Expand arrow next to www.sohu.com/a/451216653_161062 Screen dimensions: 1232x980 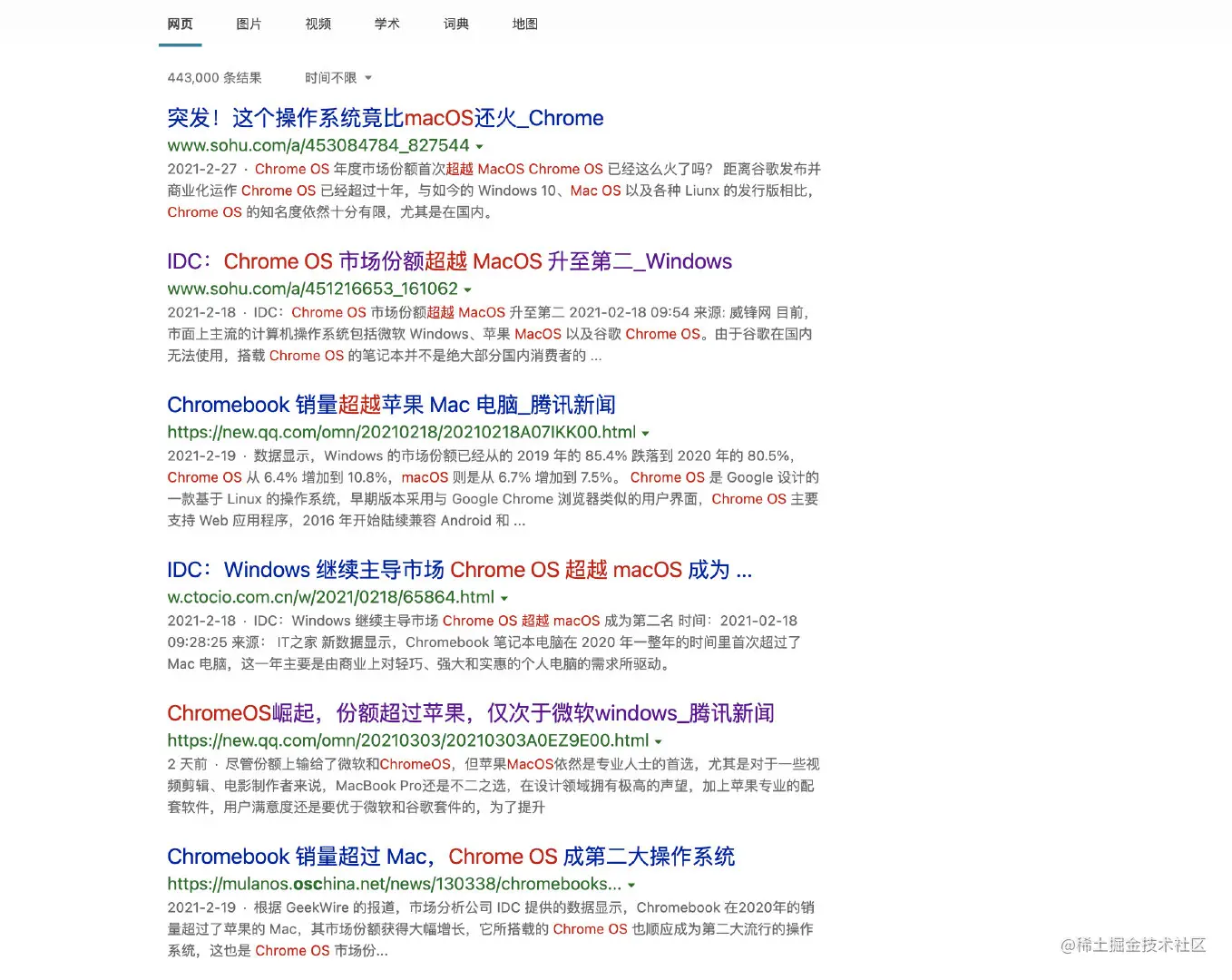(x=467, y=289)
